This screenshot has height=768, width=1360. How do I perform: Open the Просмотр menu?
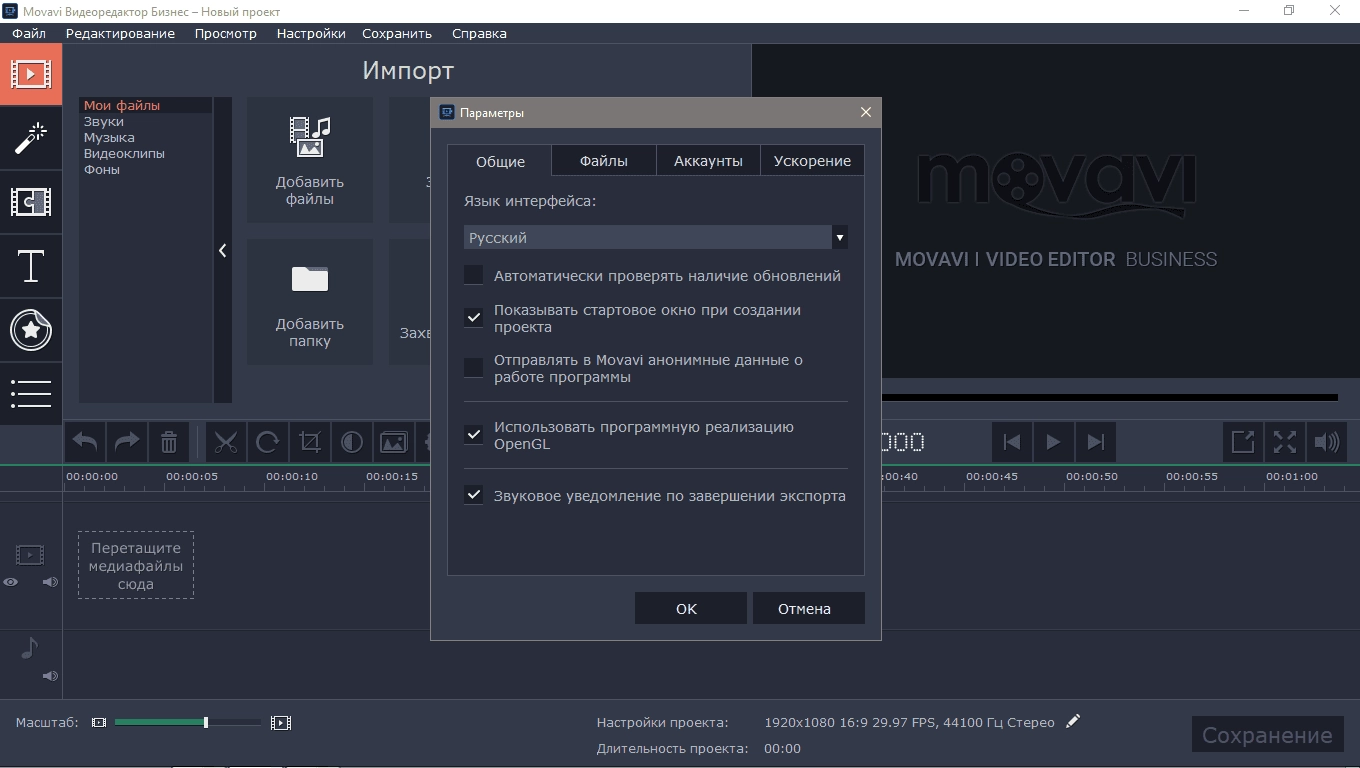(x=225, y=33)
